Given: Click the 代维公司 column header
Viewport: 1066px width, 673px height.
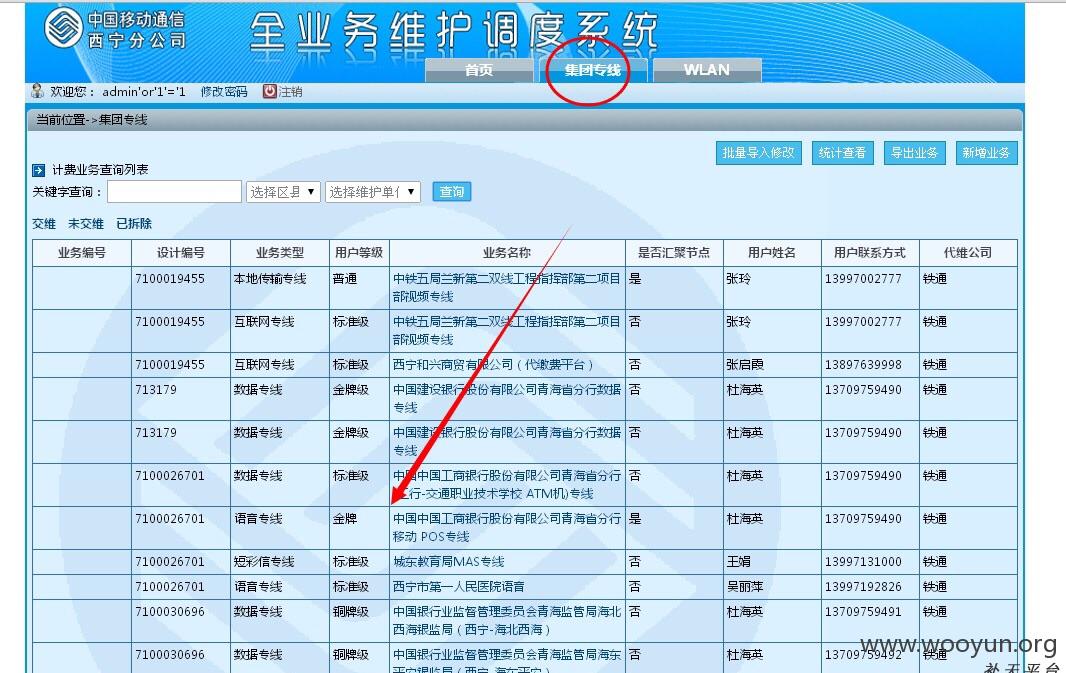Looking at the screenshot, I should click(x=967, y=253).
